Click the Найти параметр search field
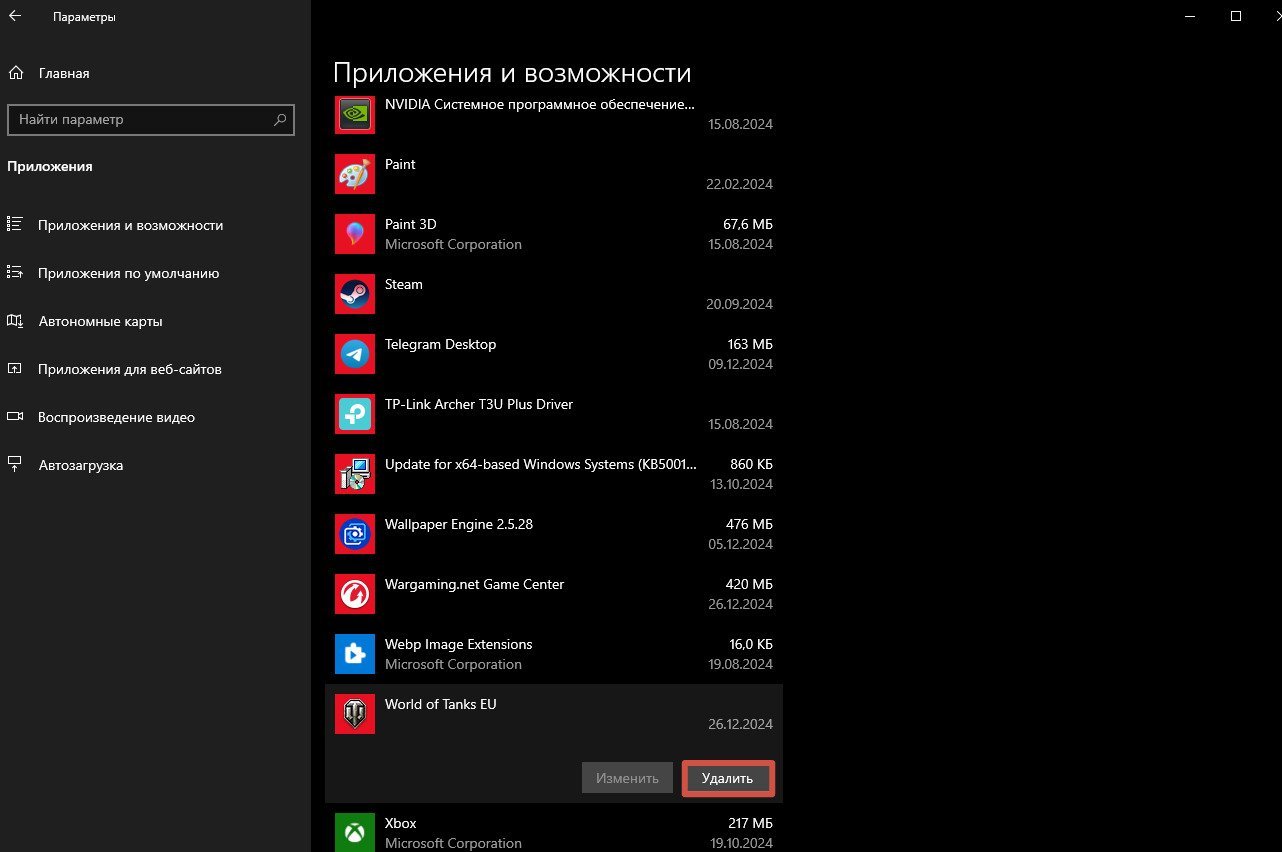1282x852 pixels. [x=151, y=119]
